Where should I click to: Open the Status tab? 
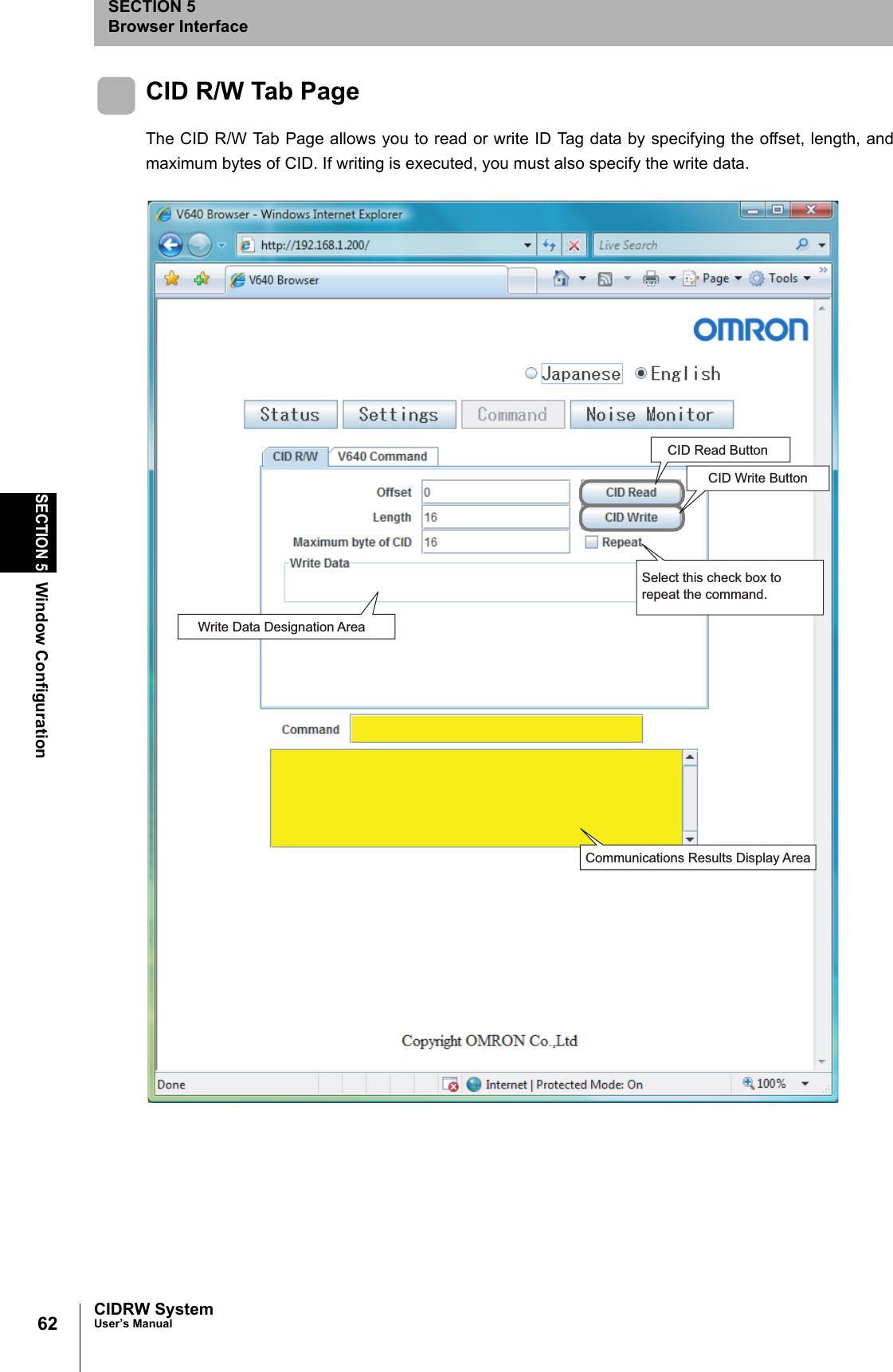[x=290, y=415]
